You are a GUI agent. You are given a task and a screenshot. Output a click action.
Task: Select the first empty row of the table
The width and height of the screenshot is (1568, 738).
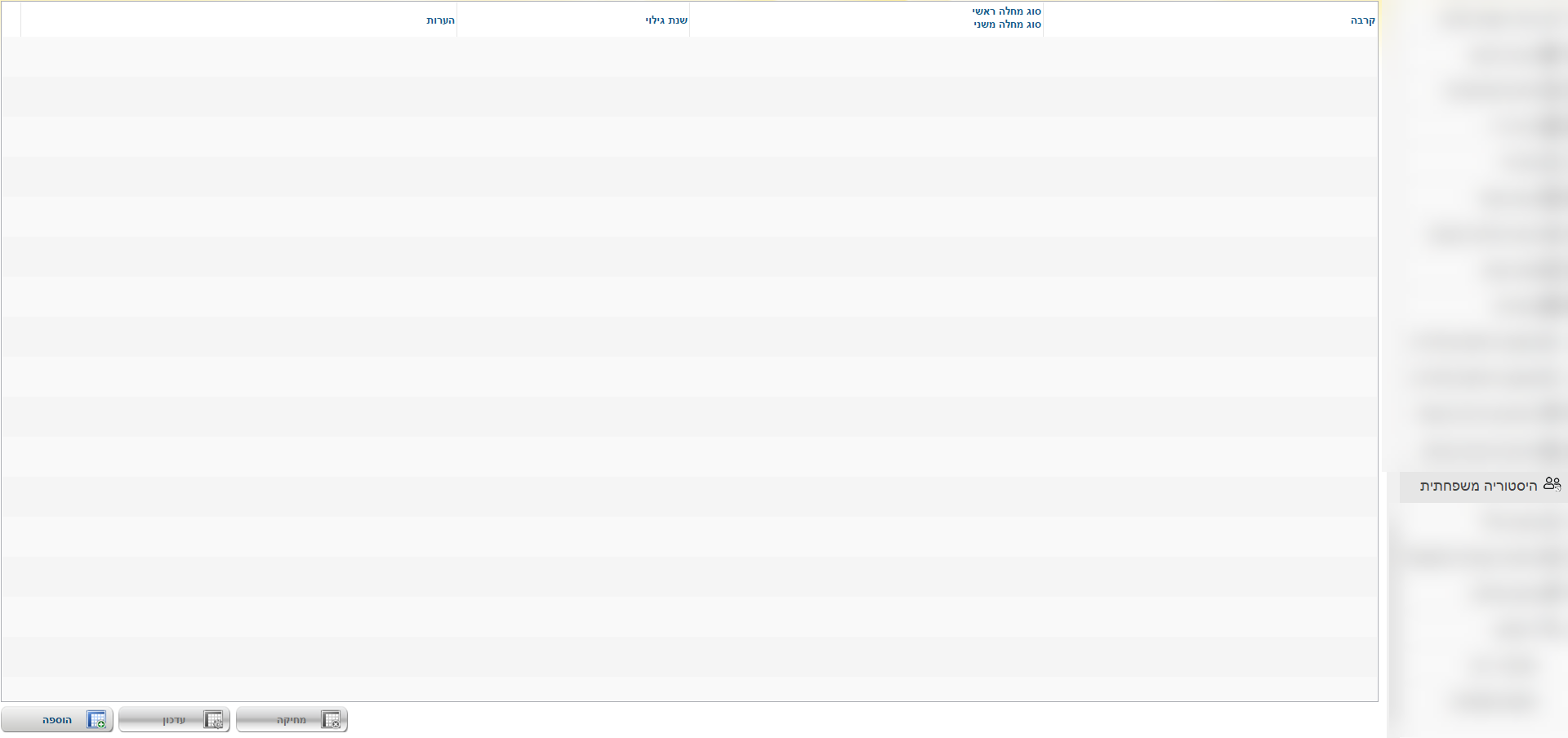coord(689,57)
